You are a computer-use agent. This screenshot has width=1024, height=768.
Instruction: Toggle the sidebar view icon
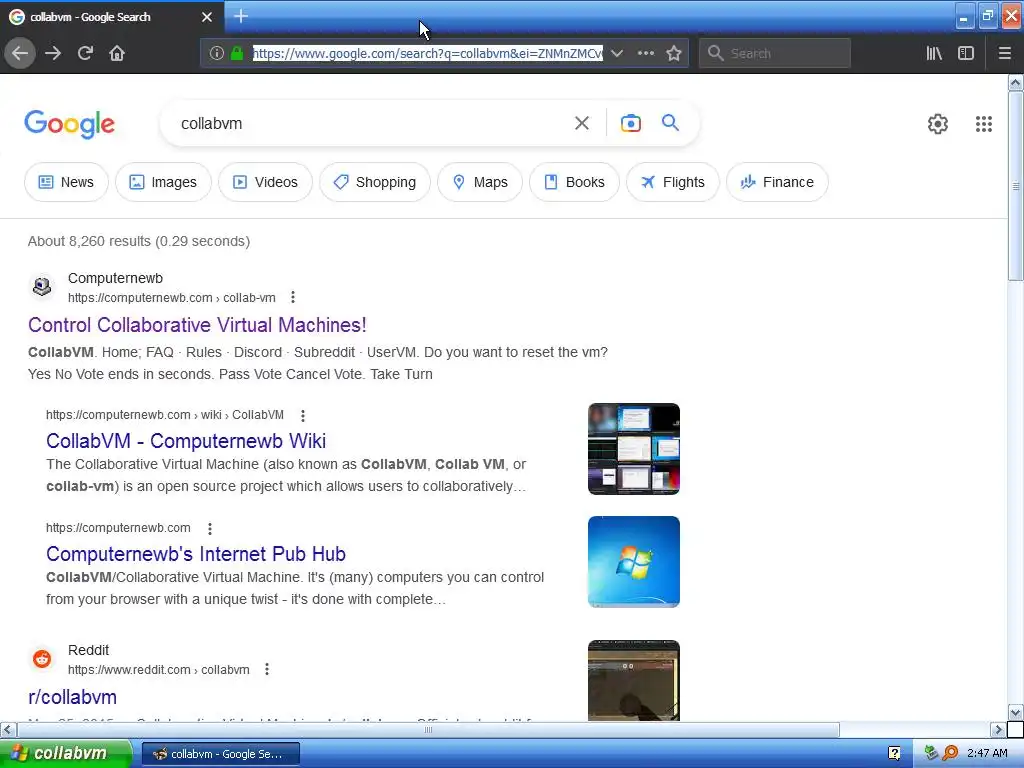(966, 53)
